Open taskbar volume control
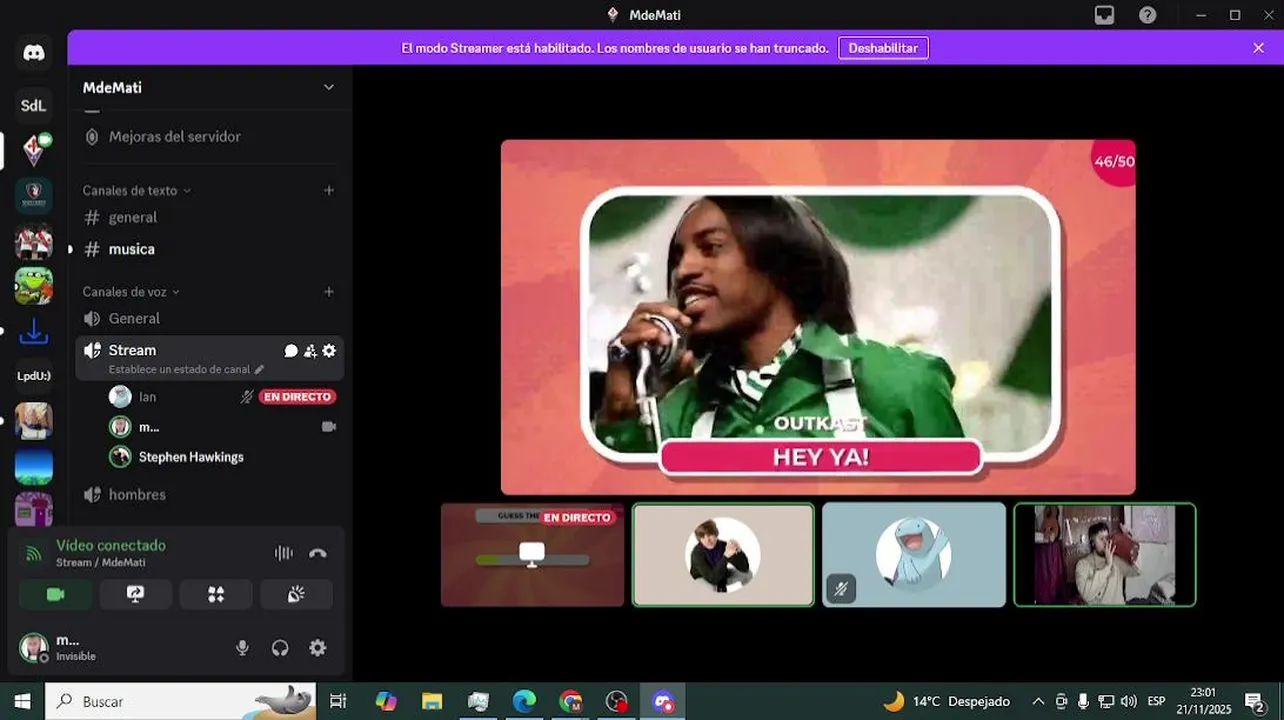The height and width of the screenshot is (720, 1284). click(x=1129, y=701)
